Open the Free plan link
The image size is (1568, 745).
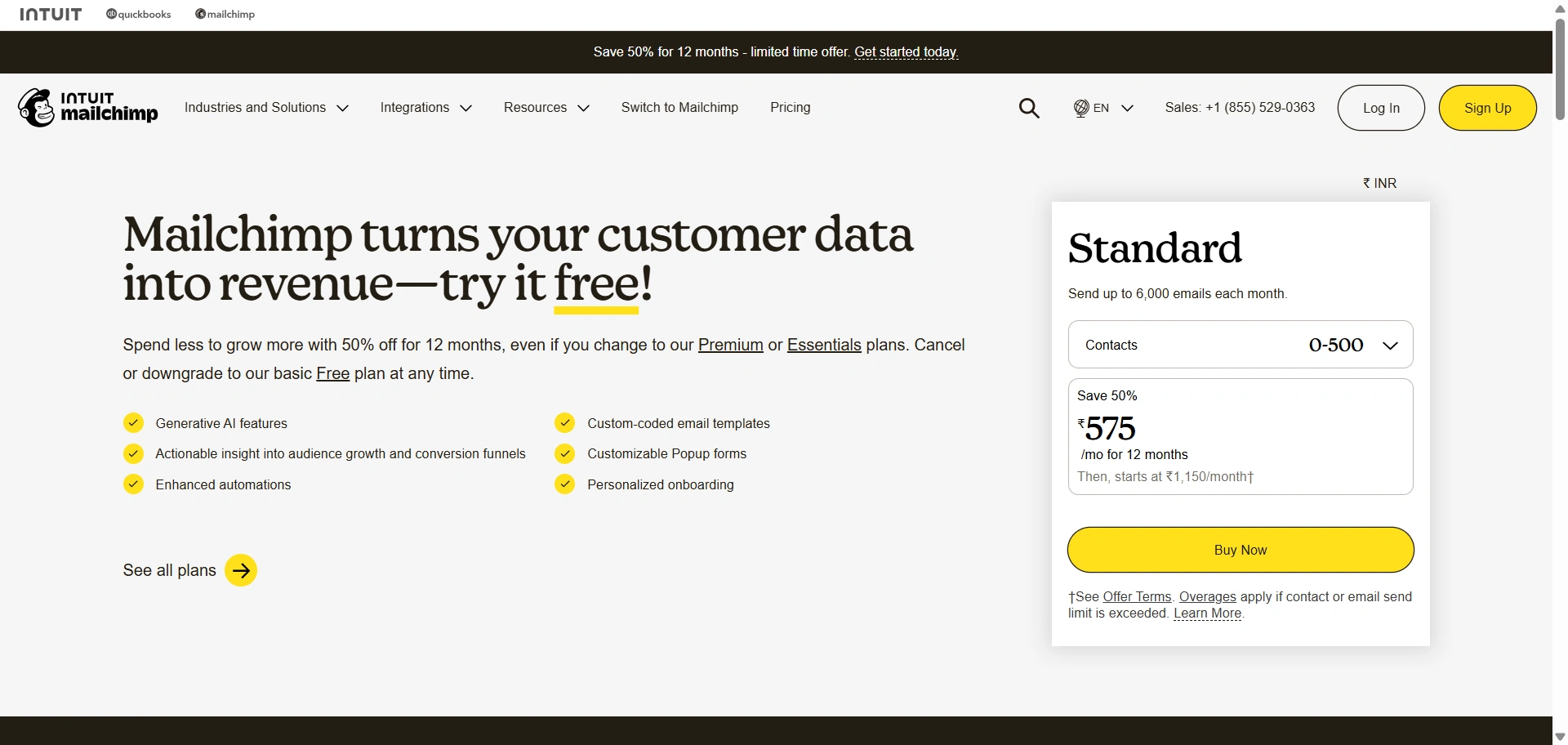pos(333,373)
